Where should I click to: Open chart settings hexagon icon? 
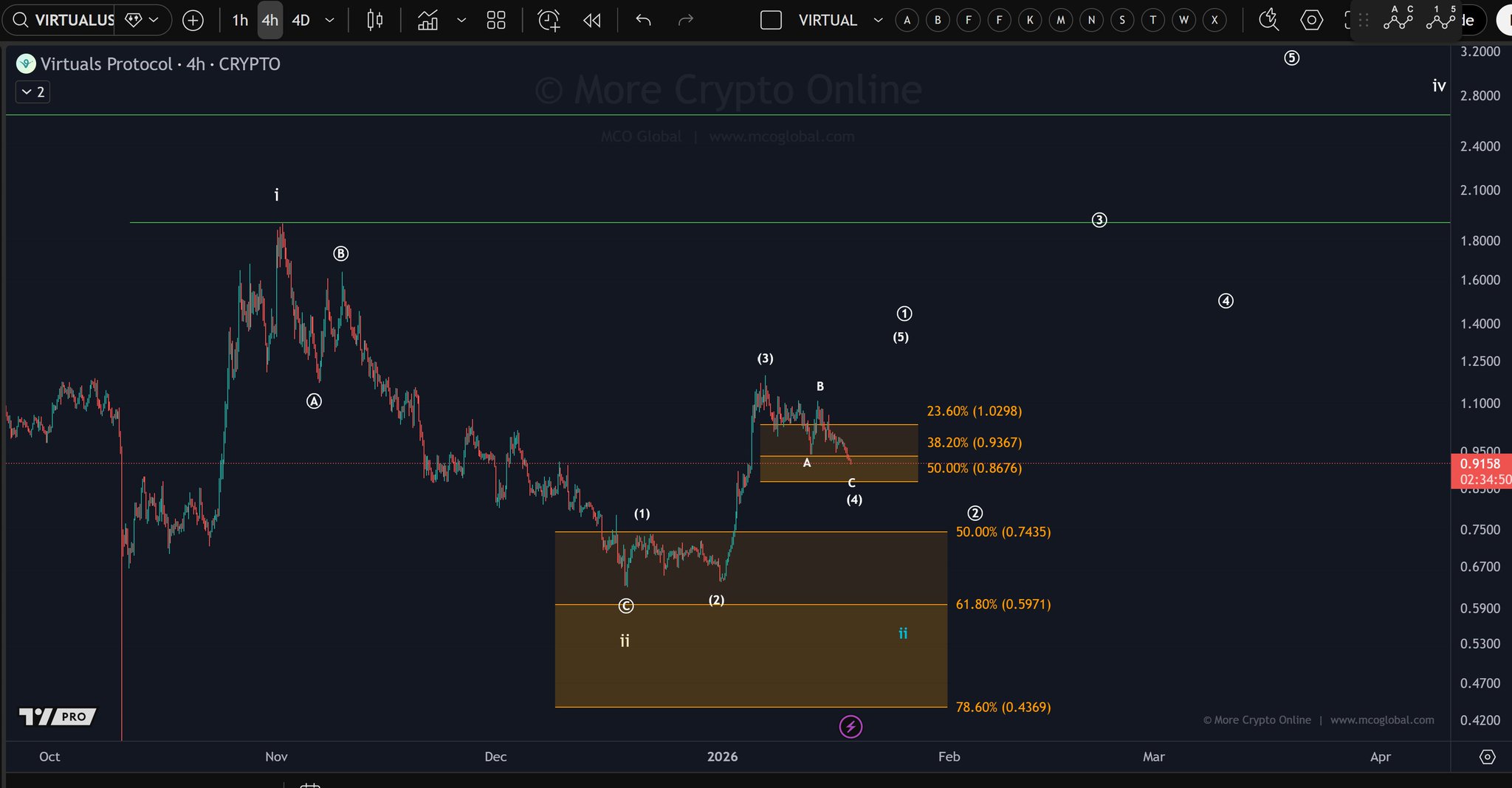click(x=1311, y=20)
